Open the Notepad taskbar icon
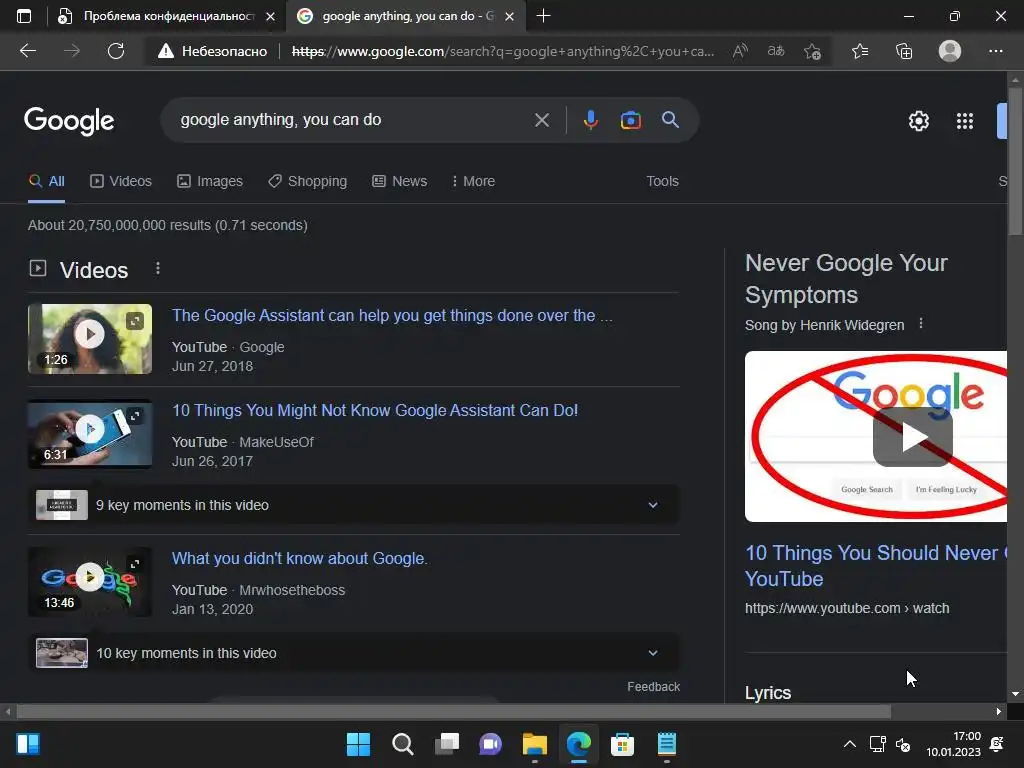Image resolution: width=1024 pixels, height=768 pixels. [x=666, y=744]
